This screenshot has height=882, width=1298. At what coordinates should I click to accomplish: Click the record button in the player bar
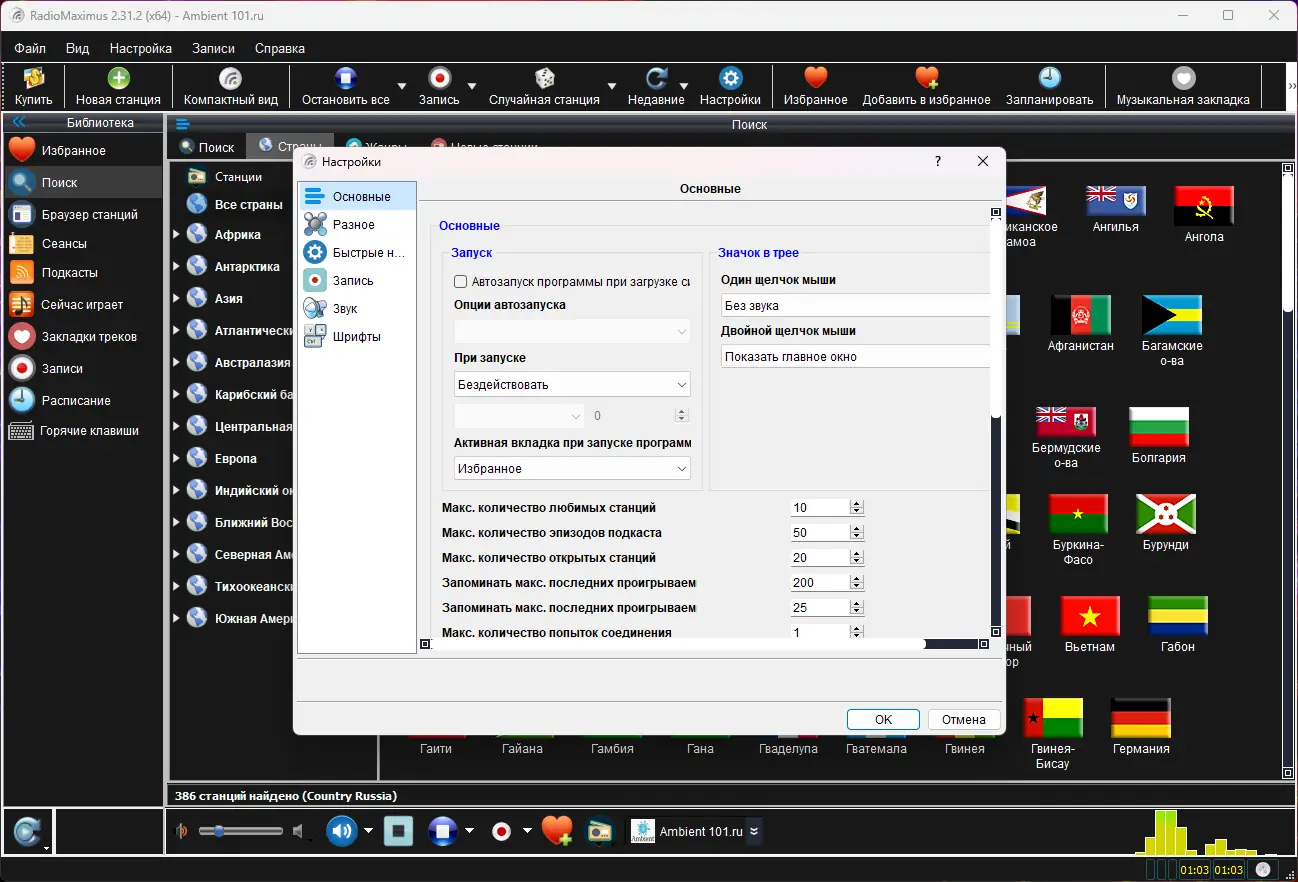pyautogui.click(x=501, y=831)
